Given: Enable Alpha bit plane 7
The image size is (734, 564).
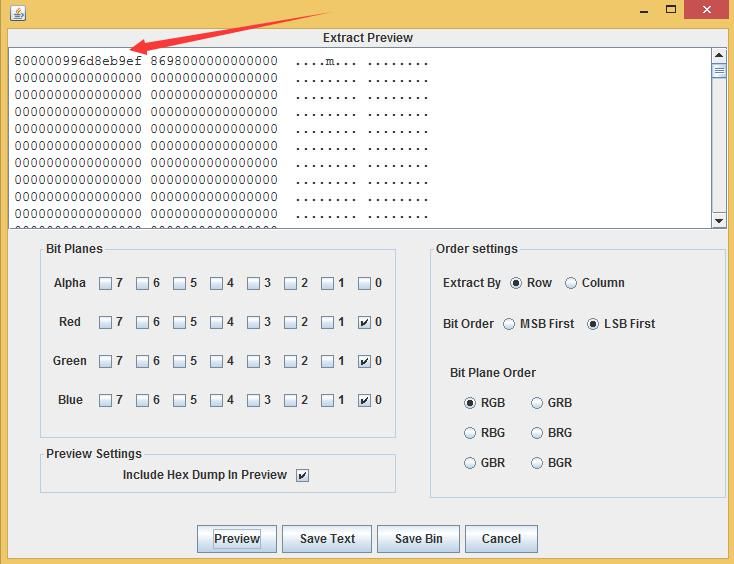Looking at the screenshot, I should 105,283.
